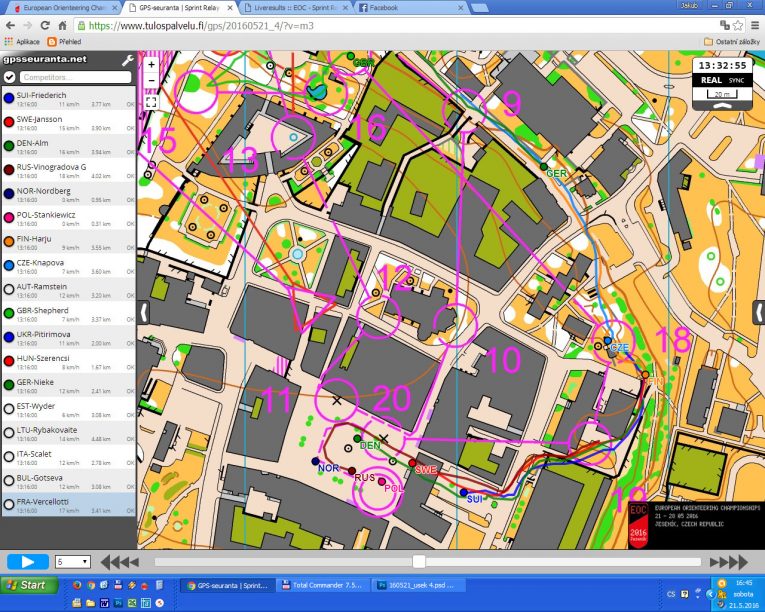765x612 pixels.
Task: Toggle visibility of DEN-Alm green marker
Action: [9, 146]
